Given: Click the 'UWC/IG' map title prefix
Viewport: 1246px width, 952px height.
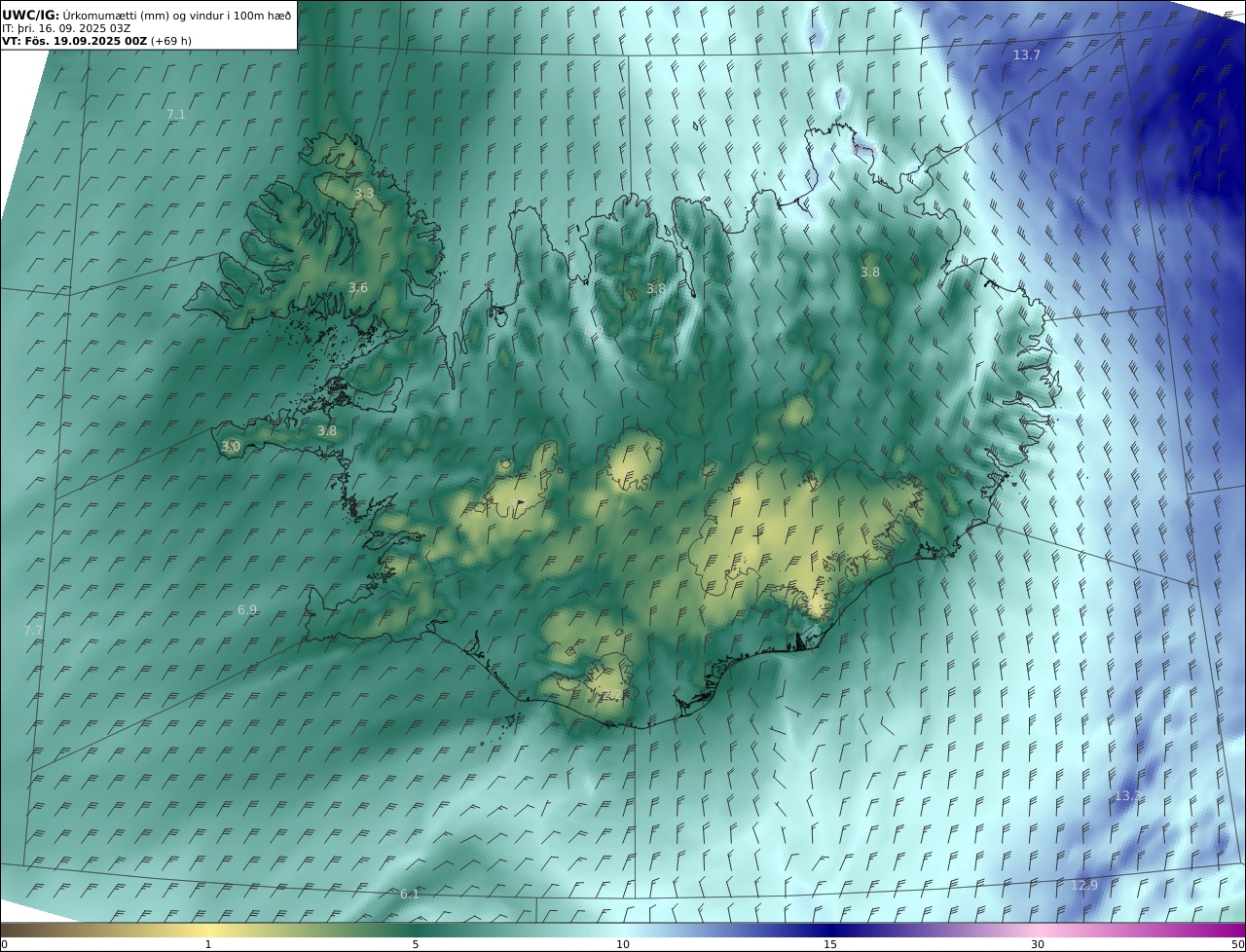Looking at the screenshot, I should [x=31, y=16].
